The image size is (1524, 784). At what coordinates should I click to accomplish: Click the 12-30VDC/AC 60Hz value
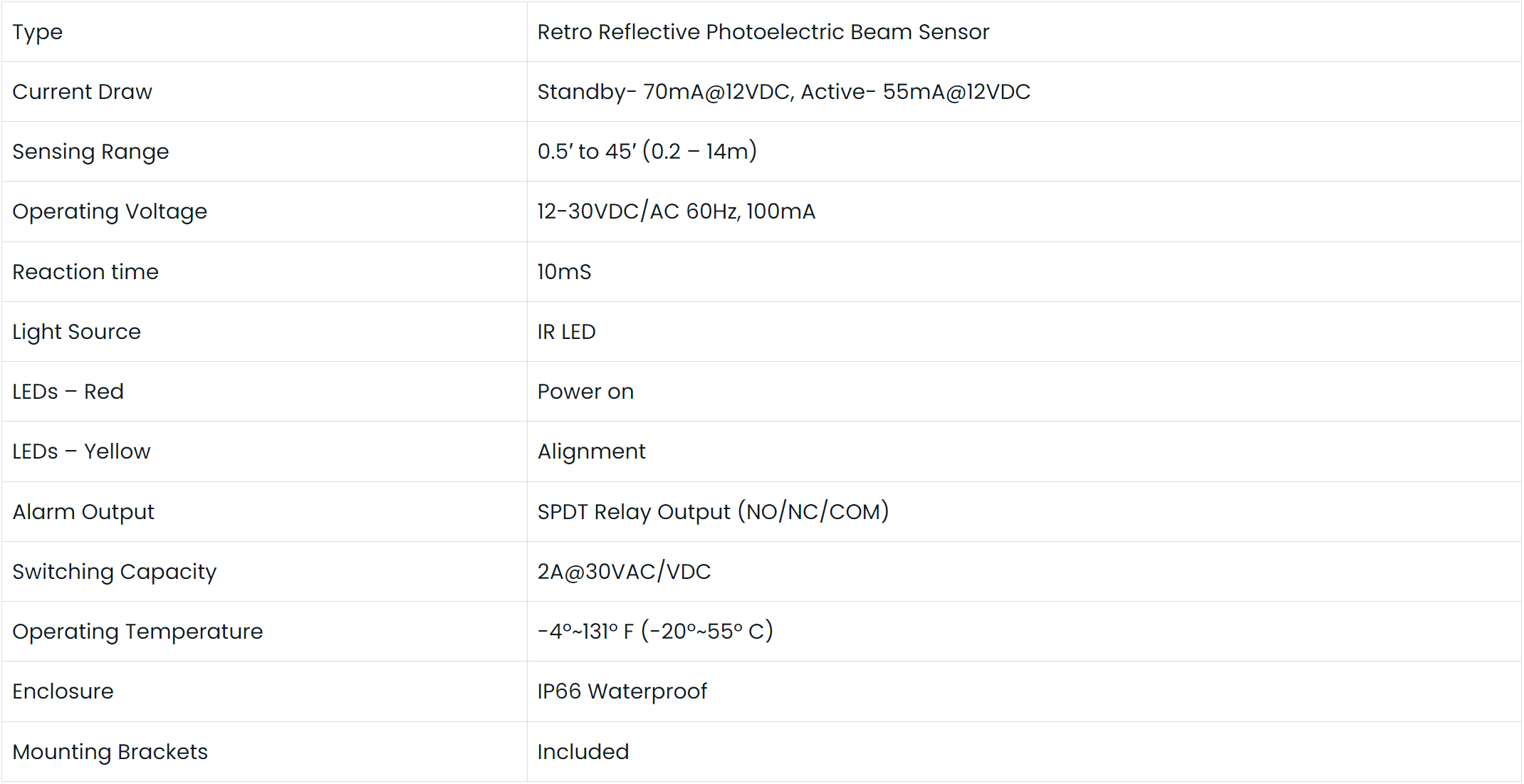(x=676, y=211)
